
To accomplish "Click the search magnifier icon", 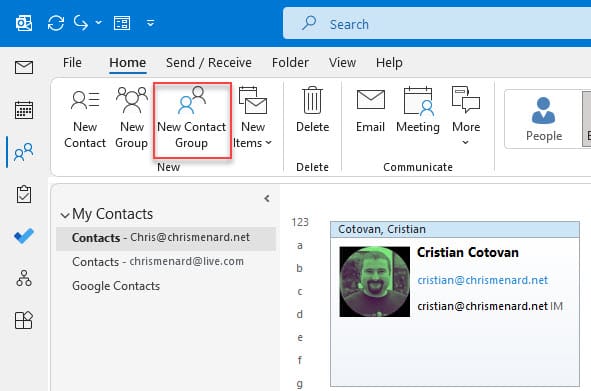I will [x=309, y=23].
